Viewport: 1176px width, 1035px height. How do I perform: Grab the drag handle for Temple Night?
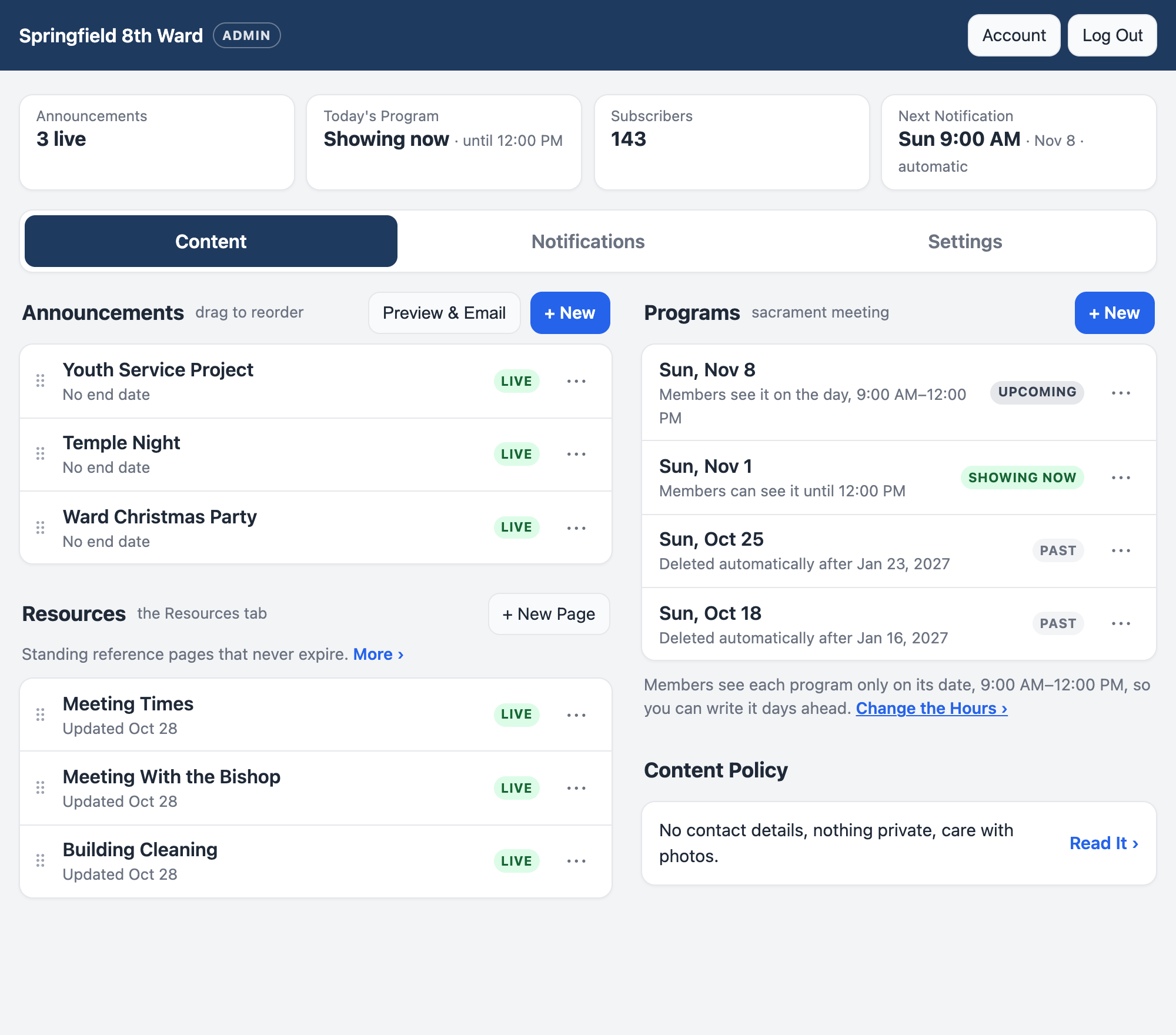click(41, 454)
